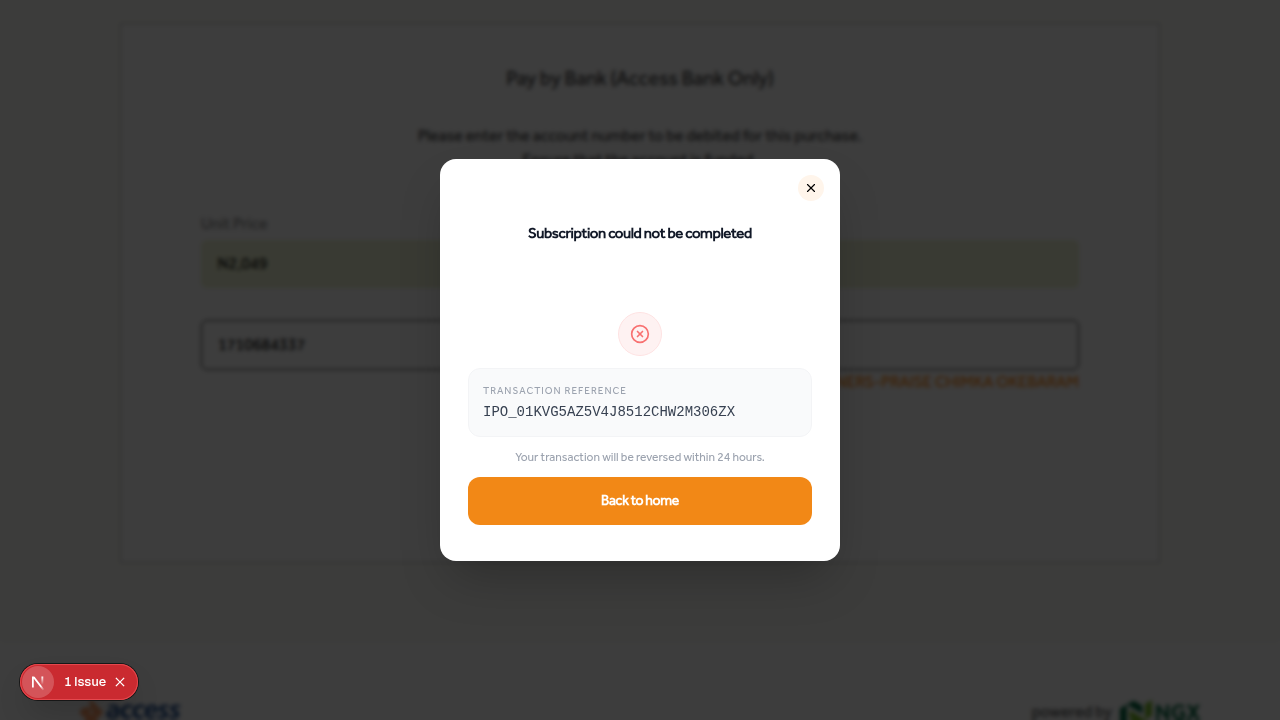Click the TRANSACTION REFERENCE label
Screen dimensions: 1280x720
coord(555,391)
